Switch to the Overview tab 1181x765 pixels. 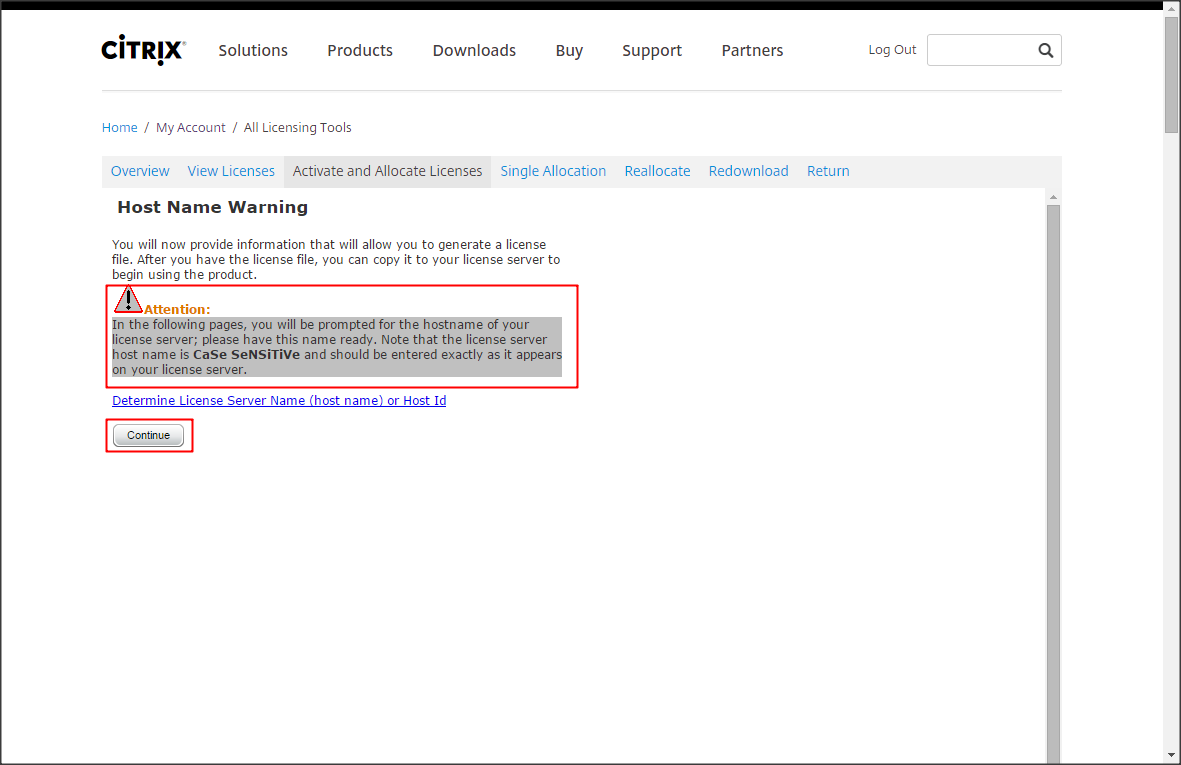click(140, 171)
